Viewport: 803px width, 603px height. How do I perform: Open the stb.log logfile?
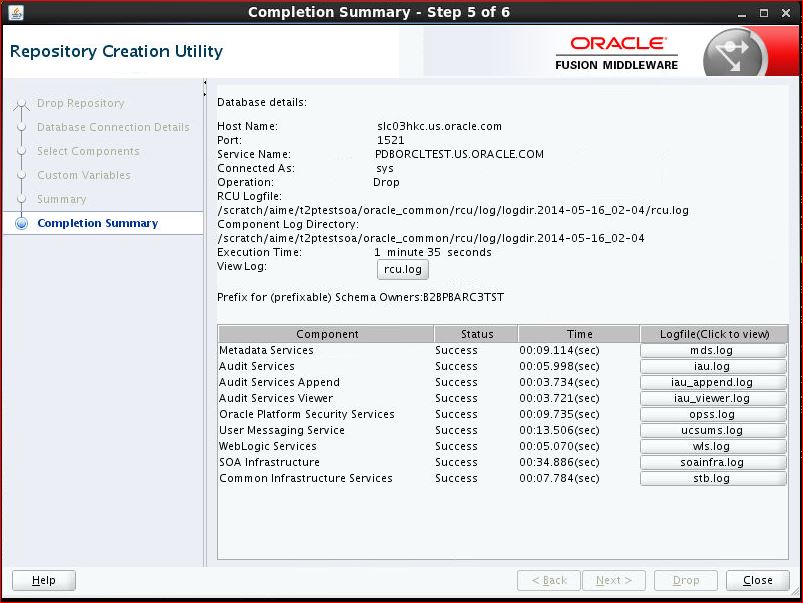(x=713, y=478)
